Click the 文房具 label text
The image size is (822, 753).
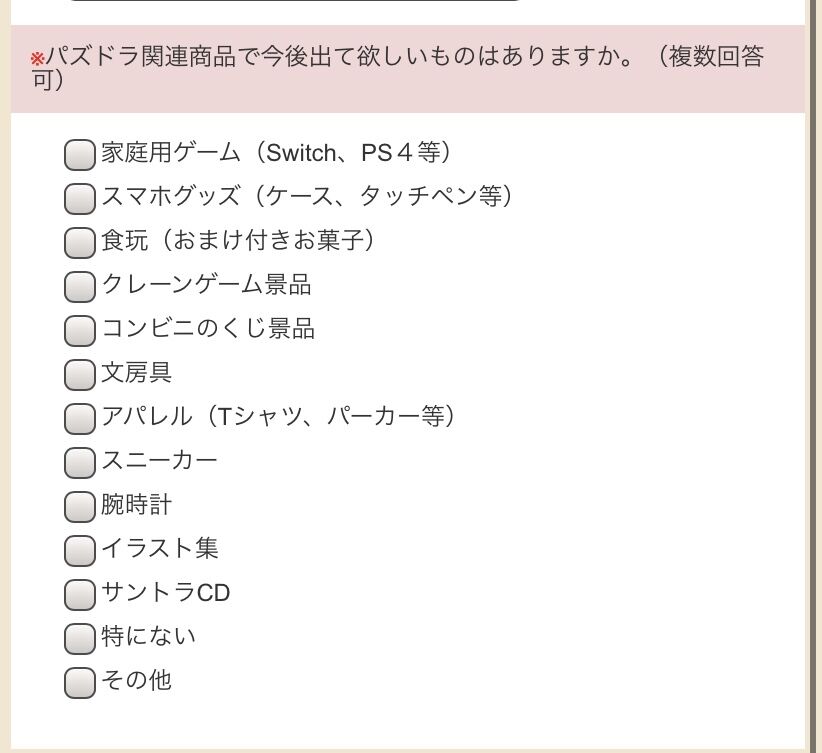(137, 373)
